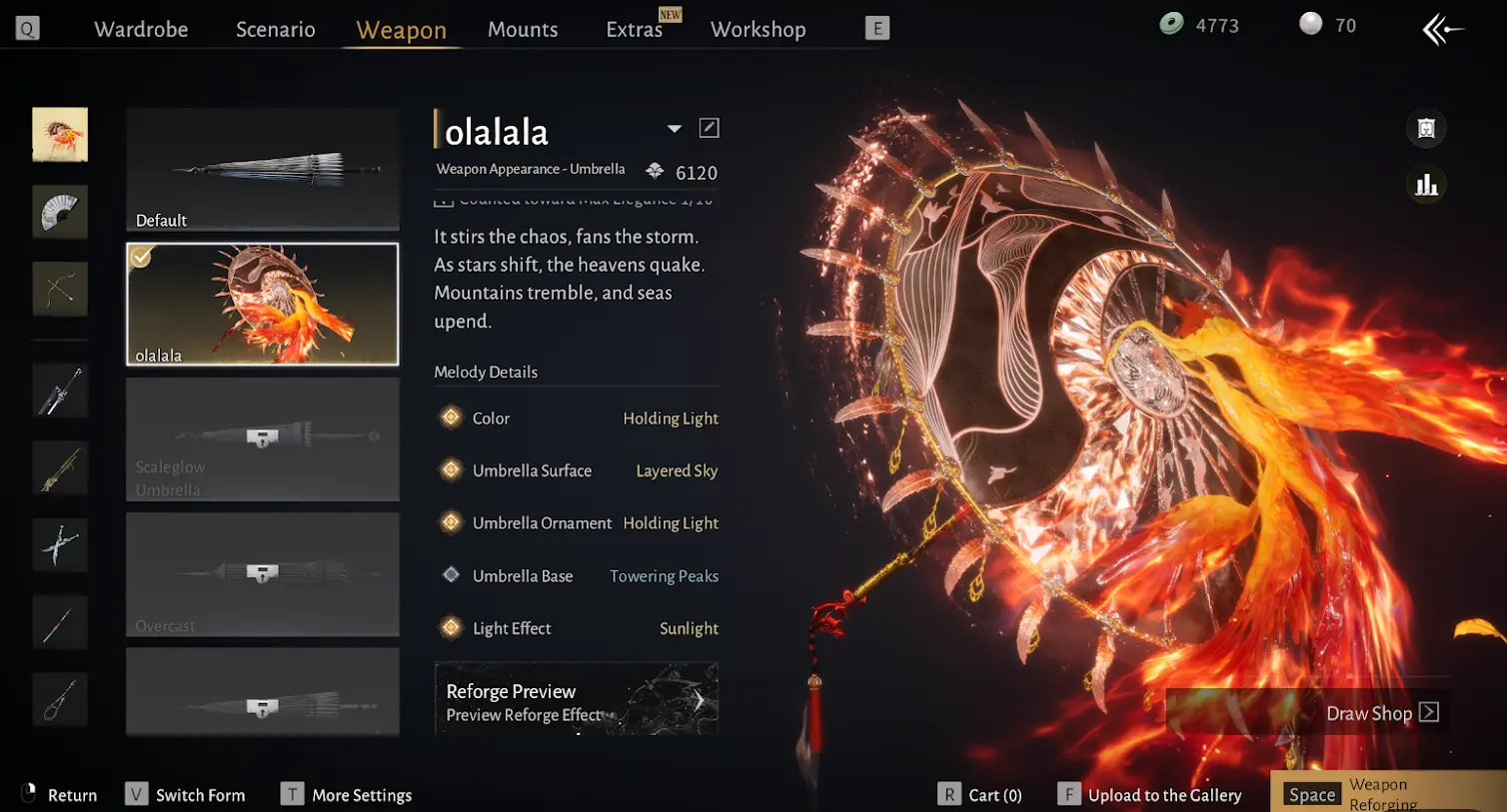The width and height of the screenshot is (1507, 812).
Task: Select the fan weapon category icon
Action: click(x=60, y=212)
